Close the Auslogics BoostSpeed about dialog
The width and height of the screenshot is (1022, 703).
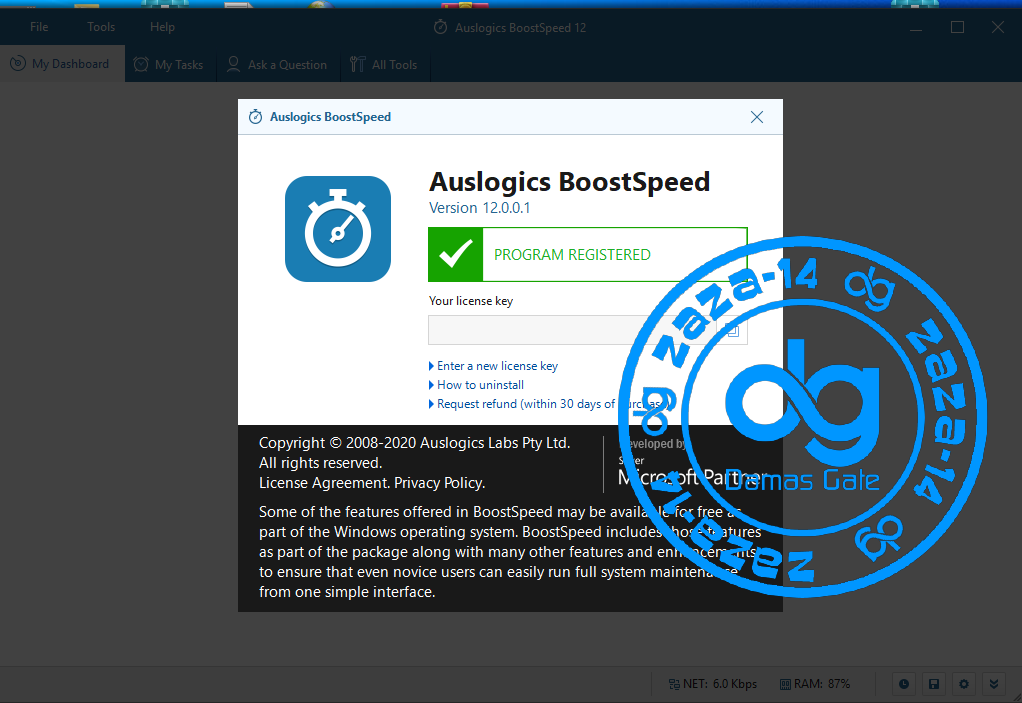757,117
